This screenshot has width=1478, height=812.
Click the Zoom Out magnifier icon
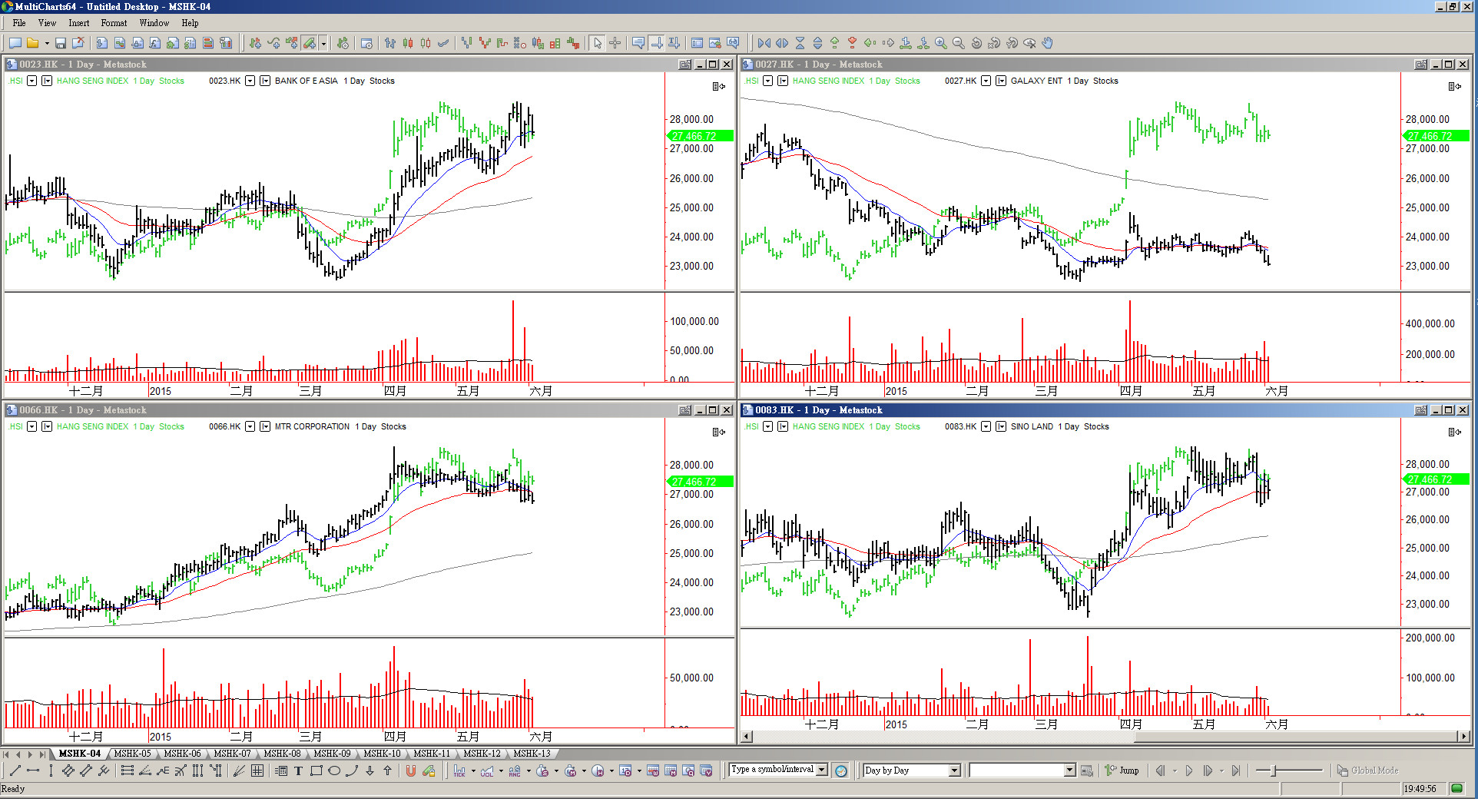point(958,44)
